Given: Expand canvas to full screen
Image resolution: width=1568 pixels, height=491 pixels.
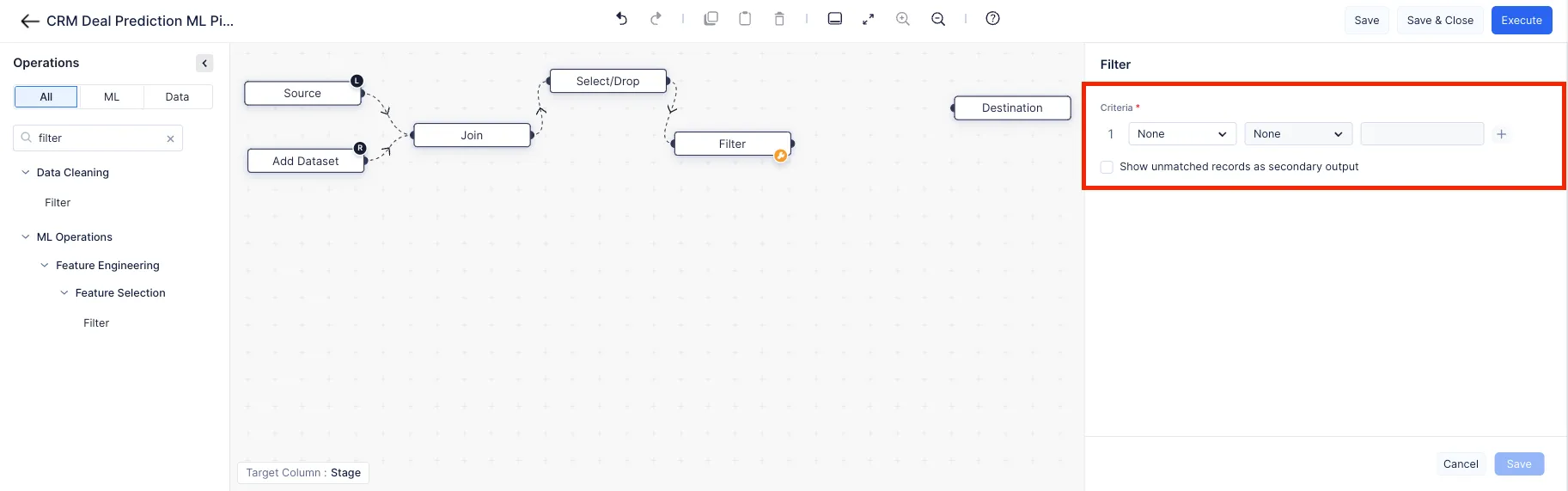Looking at the screenshot, I should coord(869,19).
